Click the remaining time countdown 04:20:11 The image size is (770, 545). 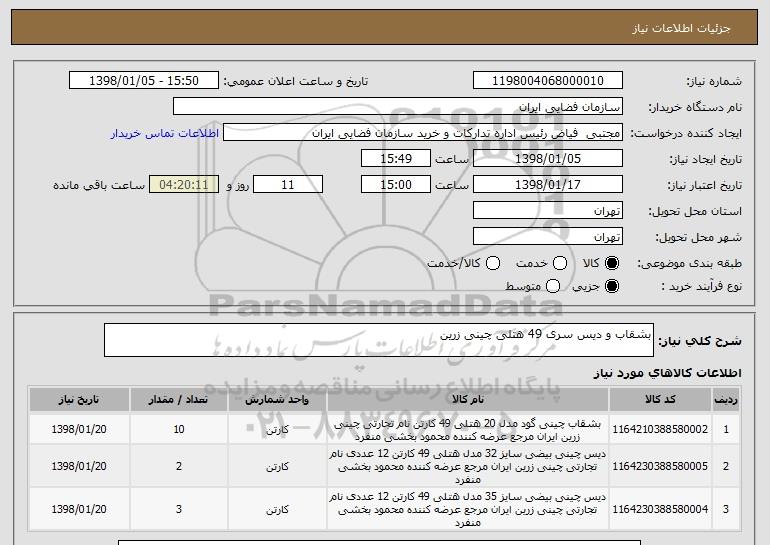[184, 184]
